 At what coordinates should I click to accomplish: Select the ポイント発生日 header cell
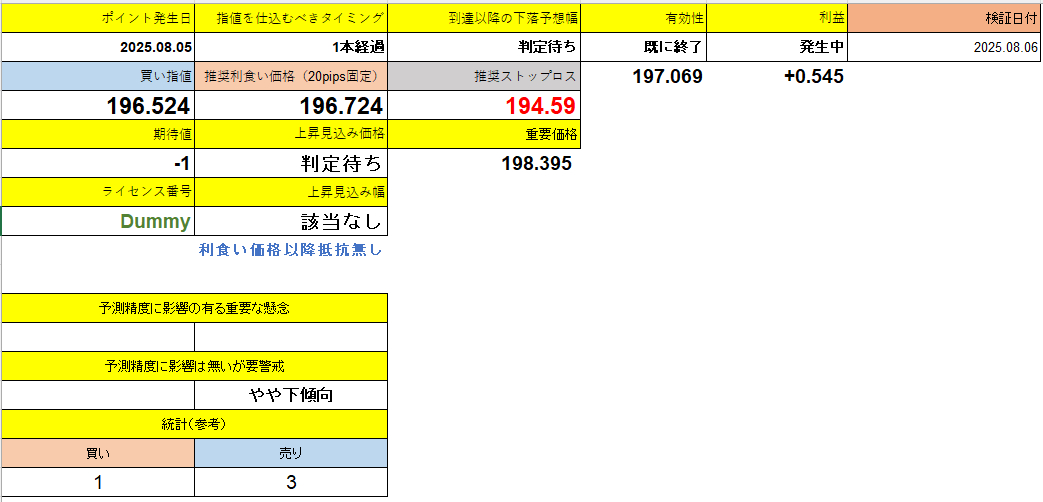[x=98, y=18]
